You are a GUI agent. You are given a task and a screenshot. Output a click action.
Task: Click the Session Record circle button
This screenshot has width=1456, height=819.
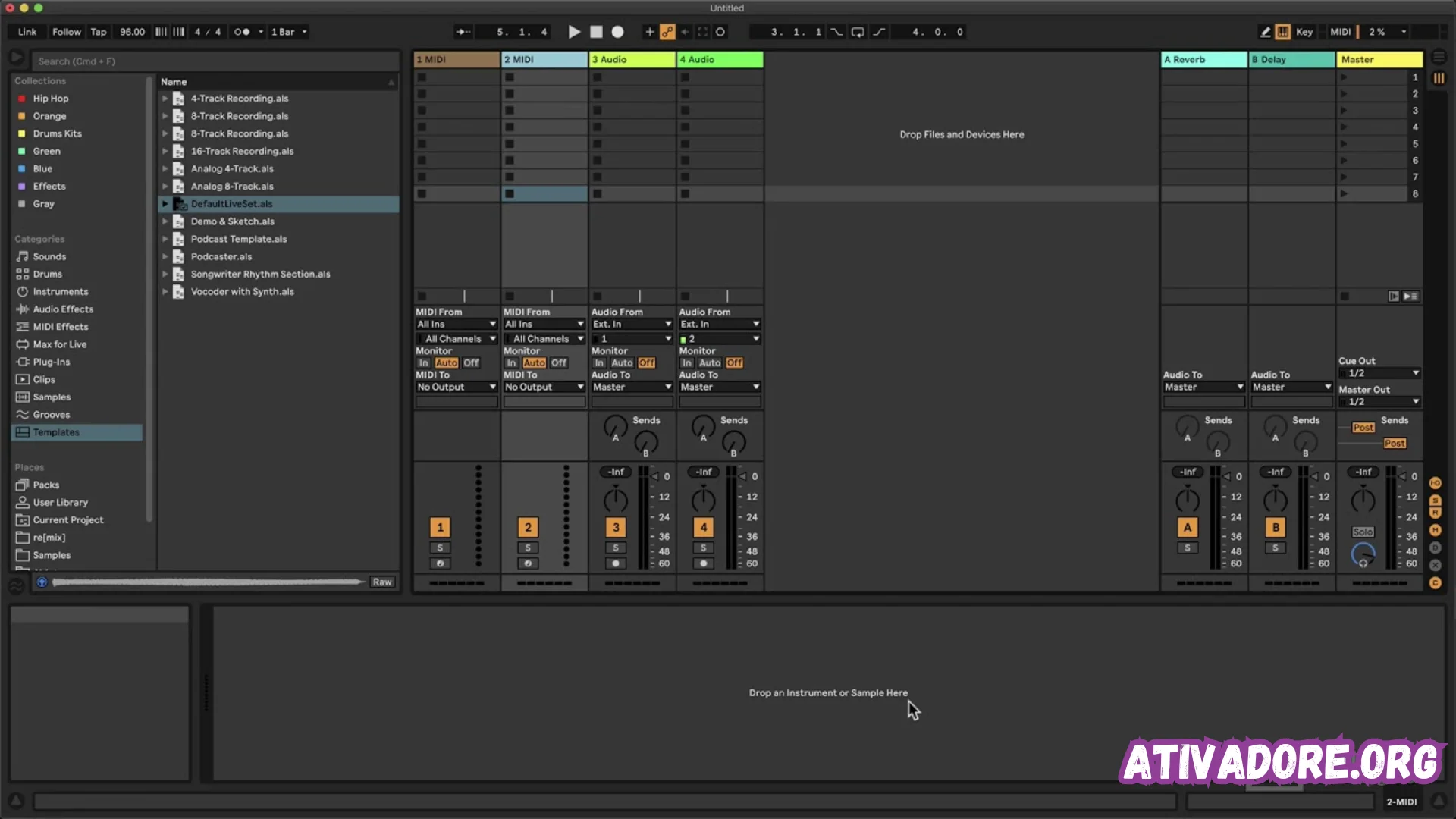point(720,32)
